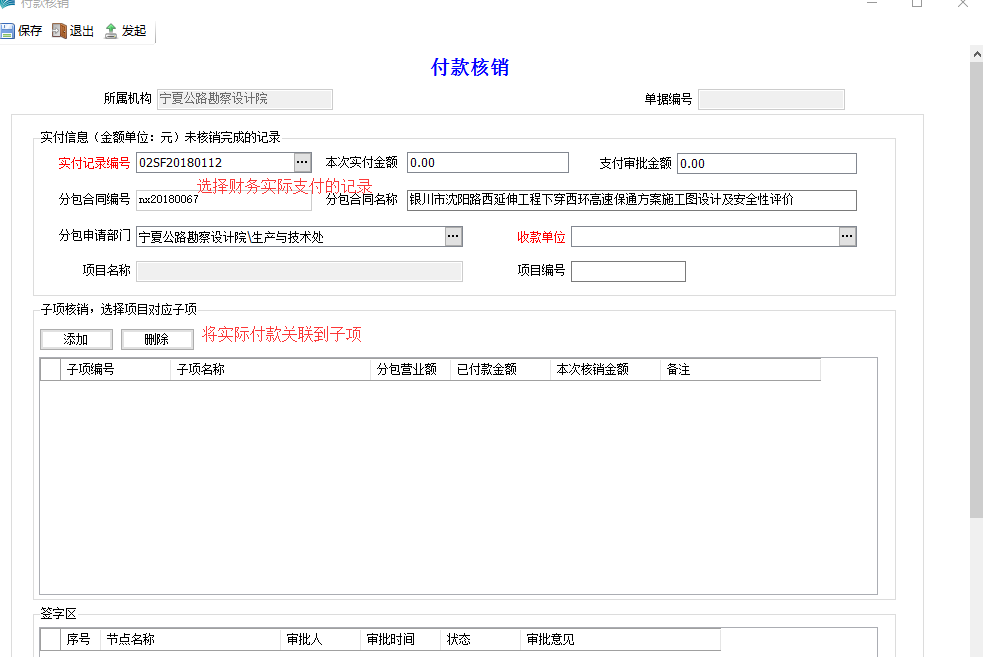Screen dimensions: 983x657
Task: Close the 付款核销 window
Action: point(962,4)
